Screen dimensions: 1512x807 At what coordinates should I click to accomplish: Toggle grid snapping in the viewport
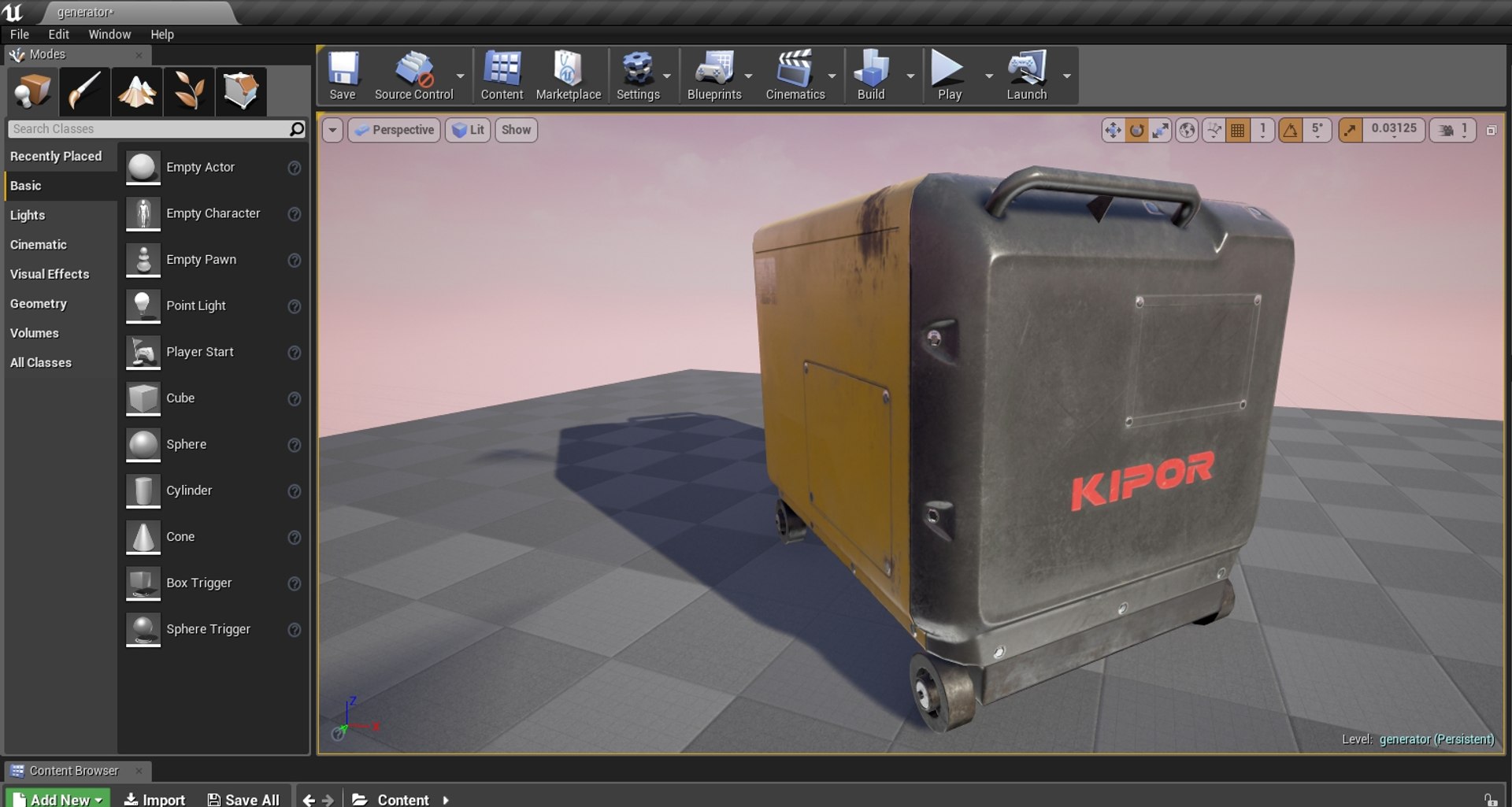(1238, 131)
